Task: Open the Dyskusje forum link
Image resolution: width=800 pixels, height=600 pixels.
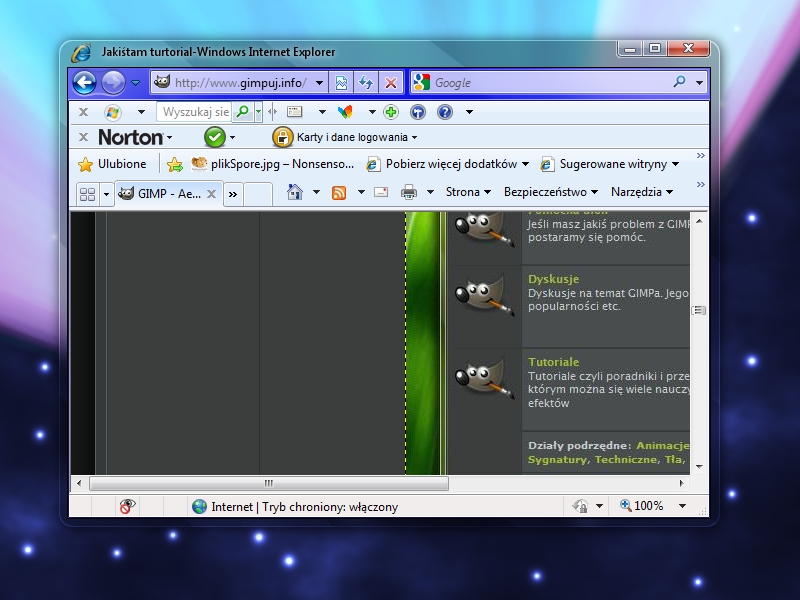Action: (x=554, y=279)
